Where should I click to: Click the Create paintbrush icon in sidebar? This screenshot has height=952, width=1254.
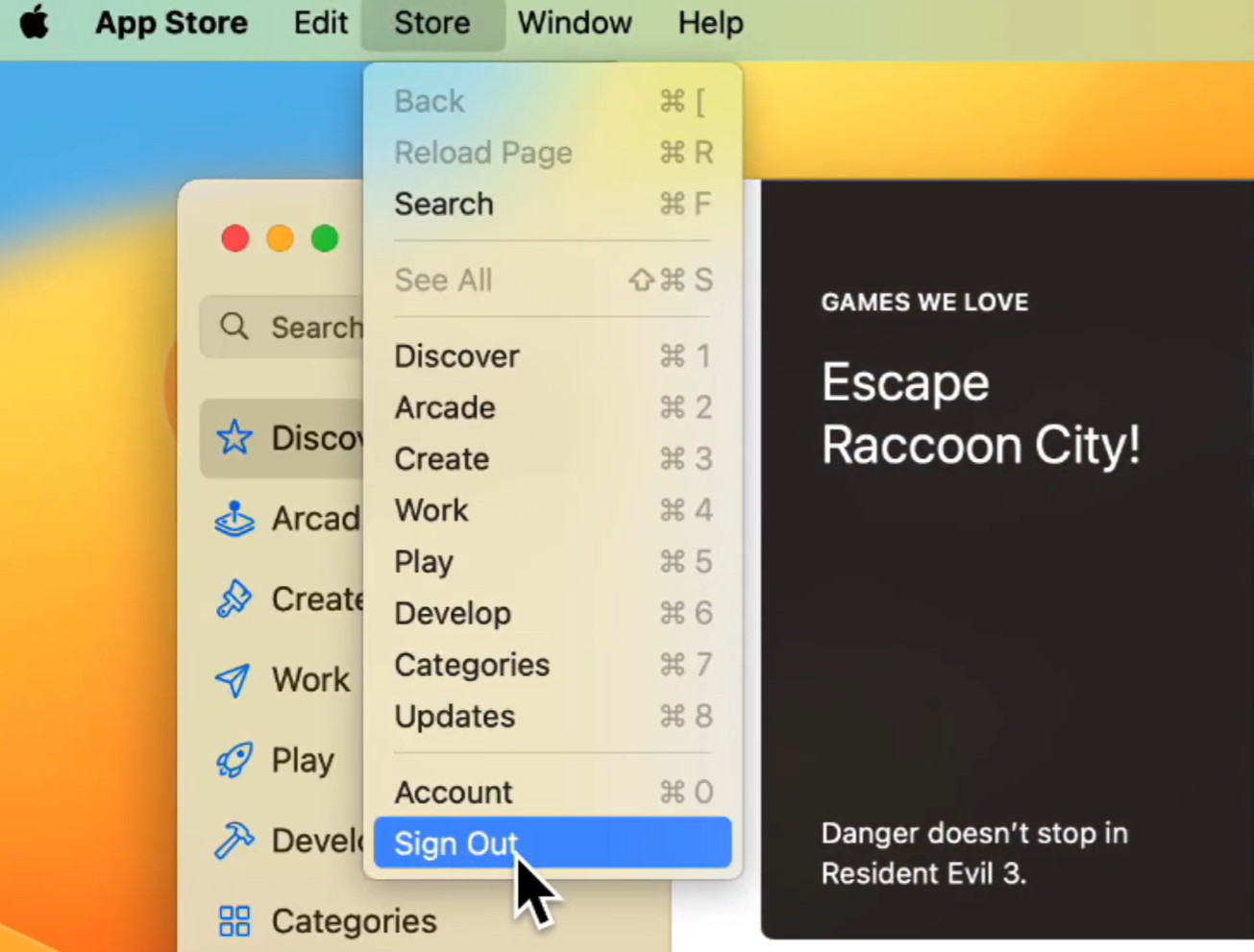(x=234, y=599)
